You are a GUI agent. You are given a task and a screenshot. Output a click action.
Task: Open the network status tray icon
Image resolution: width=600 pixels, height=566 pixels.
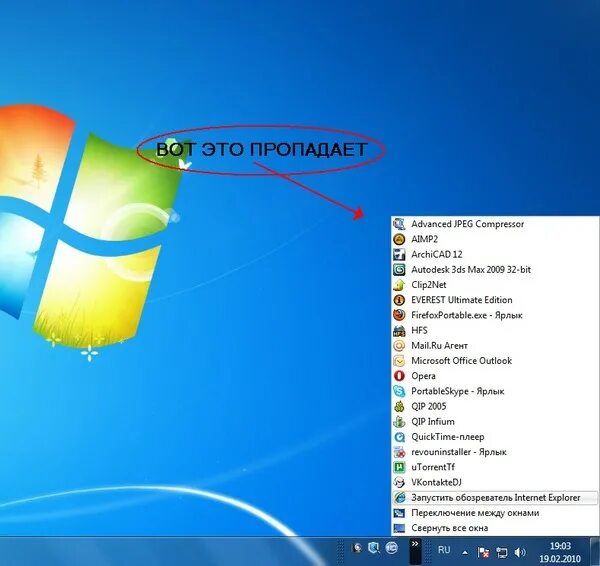(x=502, y=552)
